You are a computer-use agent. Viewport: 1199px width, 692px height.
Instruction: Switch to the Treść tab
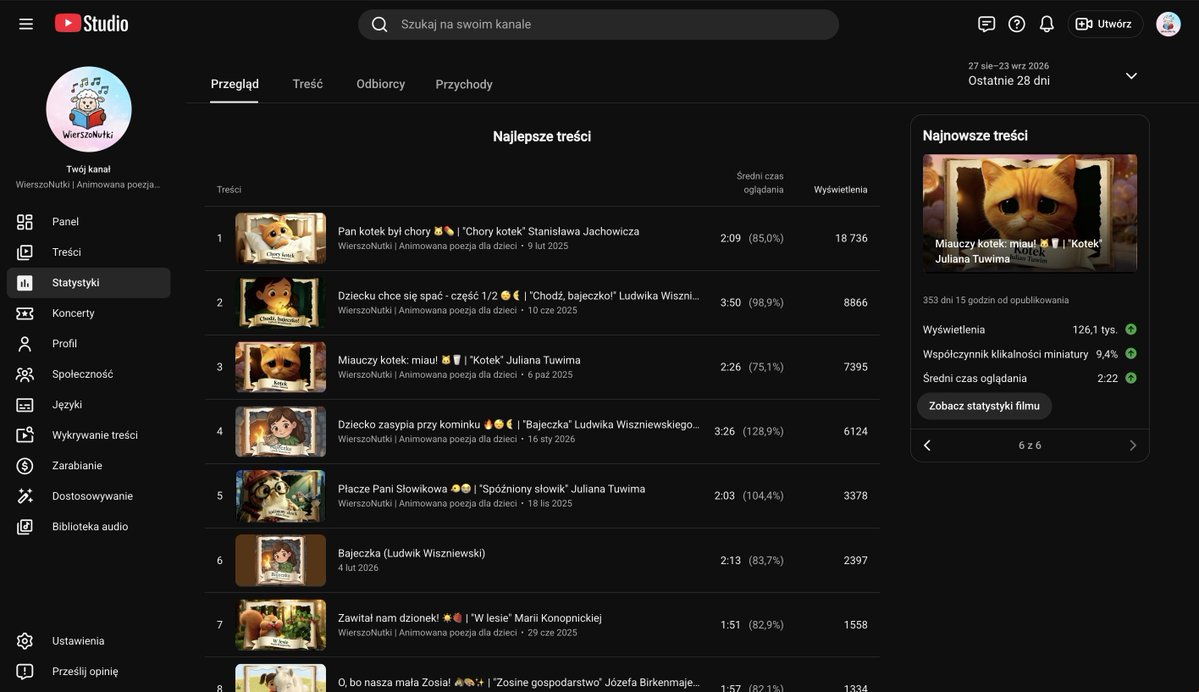point(307,84)
